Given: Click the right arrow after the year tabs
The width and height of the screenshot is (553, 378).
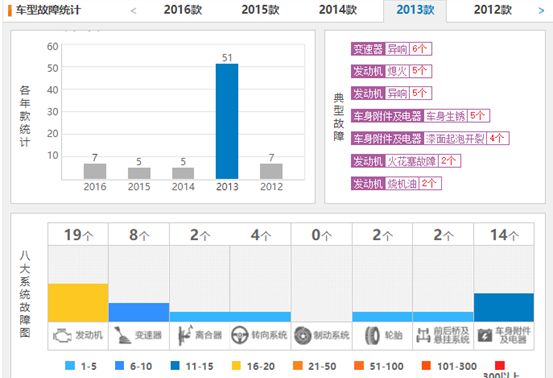Looking at the screenshot, I should pyautogui.click(x=541, y=11).
